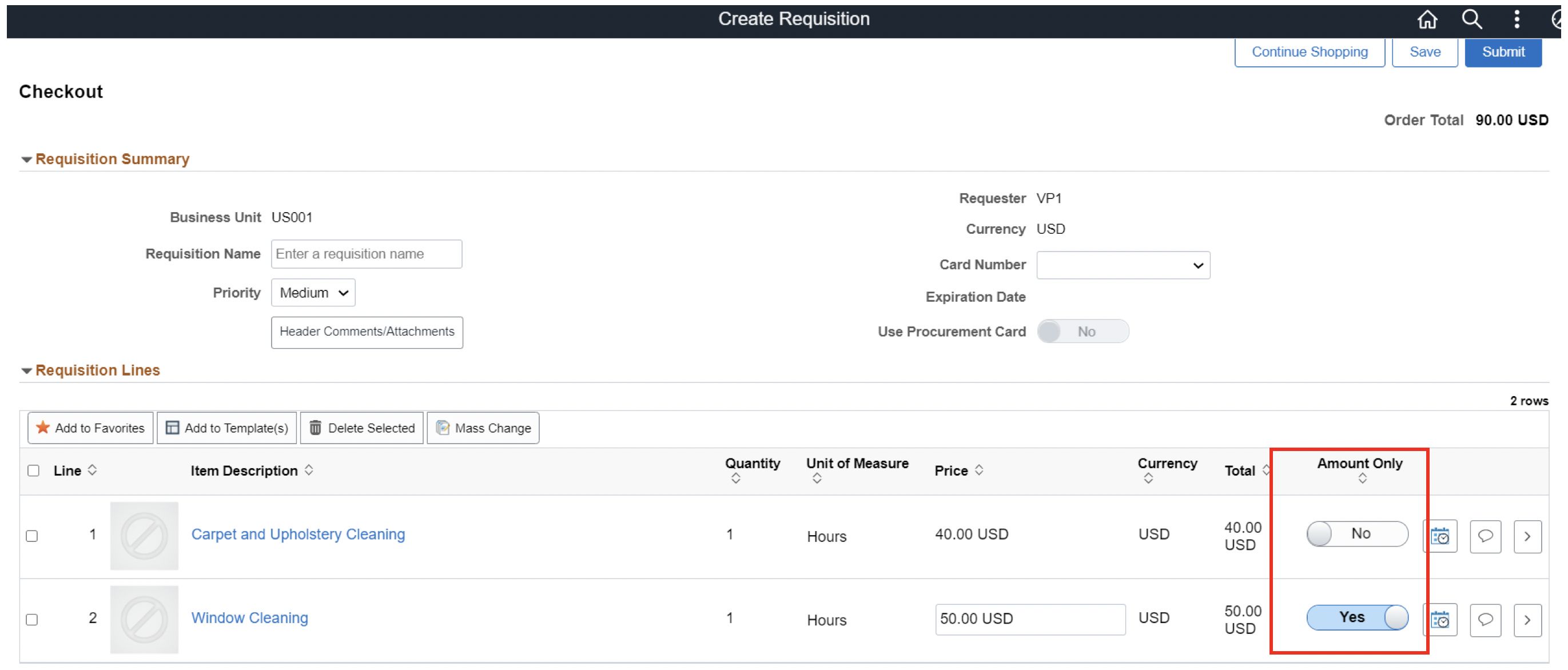Click line details chevron for Window Cleaning row

[x=1527, y=620]
